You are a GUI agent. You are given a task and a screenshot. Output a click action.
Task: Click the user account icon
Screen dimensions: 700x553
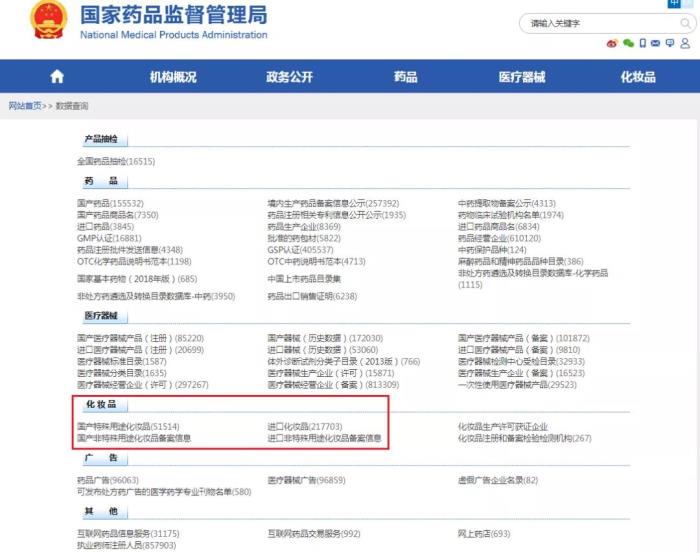[x=682, y=43]
